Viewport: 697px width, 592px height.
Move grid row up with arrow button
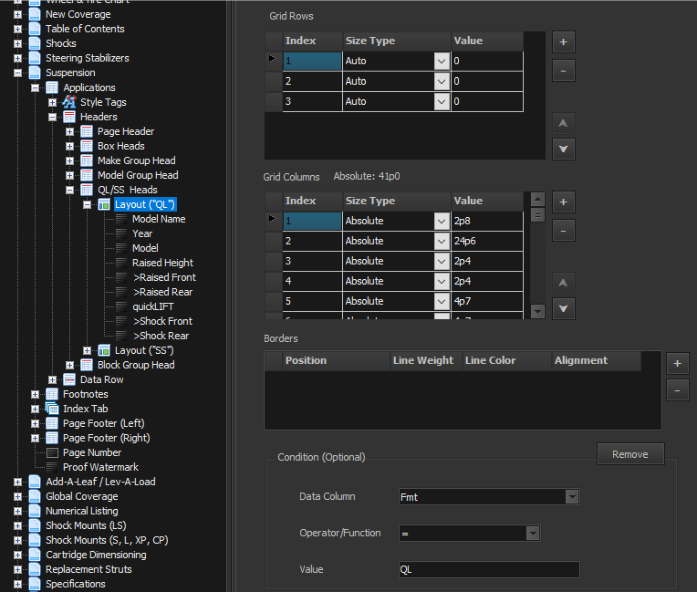[x=563, y=122]
